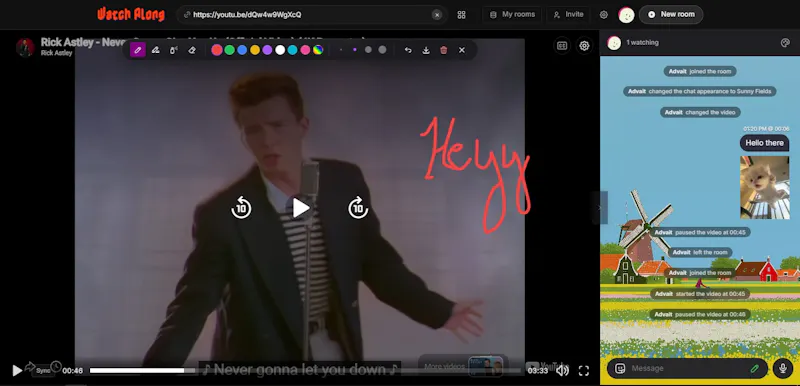Pick the purple drawing color
The image size is (800, 386).
[x=267, y=50]
